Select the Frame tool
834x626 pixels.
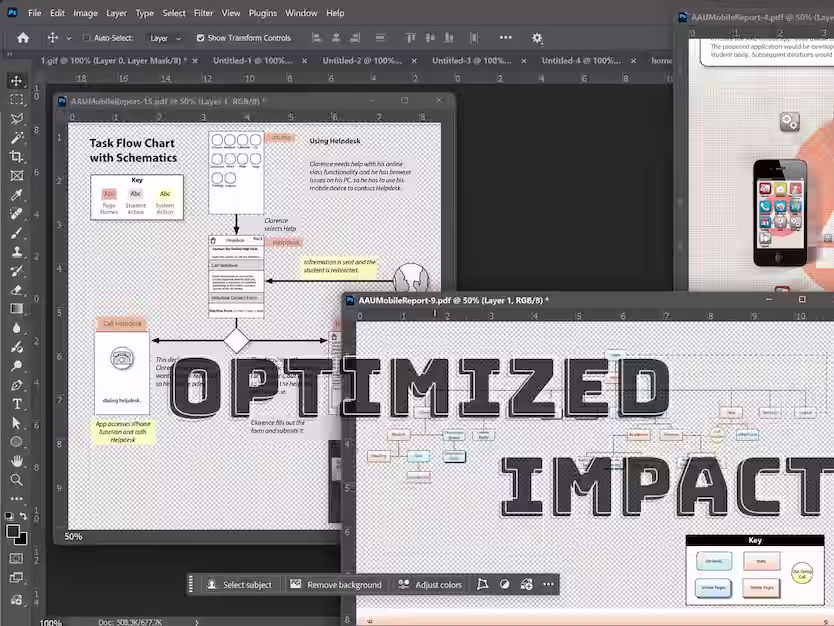pos(16,176)
